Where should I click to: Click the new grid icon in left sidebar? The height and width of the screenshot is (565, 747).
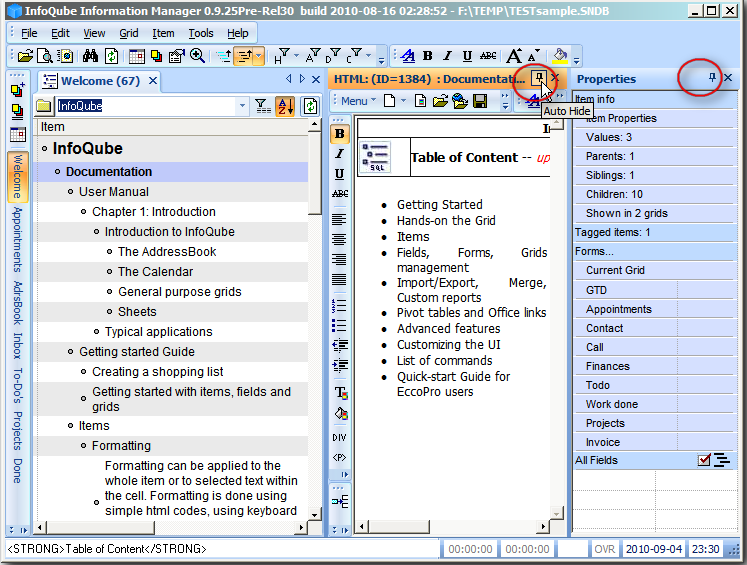18,90
